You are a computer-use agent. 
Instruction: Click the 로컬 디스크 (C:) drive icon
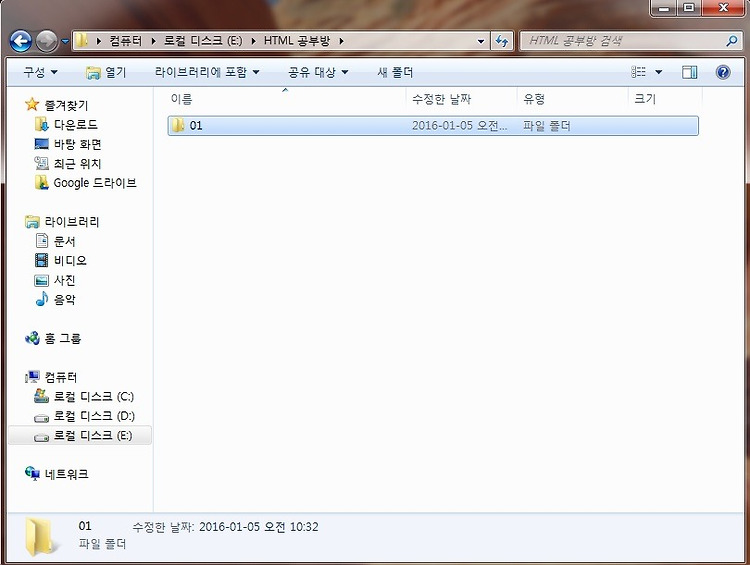[x=42, y=396]
